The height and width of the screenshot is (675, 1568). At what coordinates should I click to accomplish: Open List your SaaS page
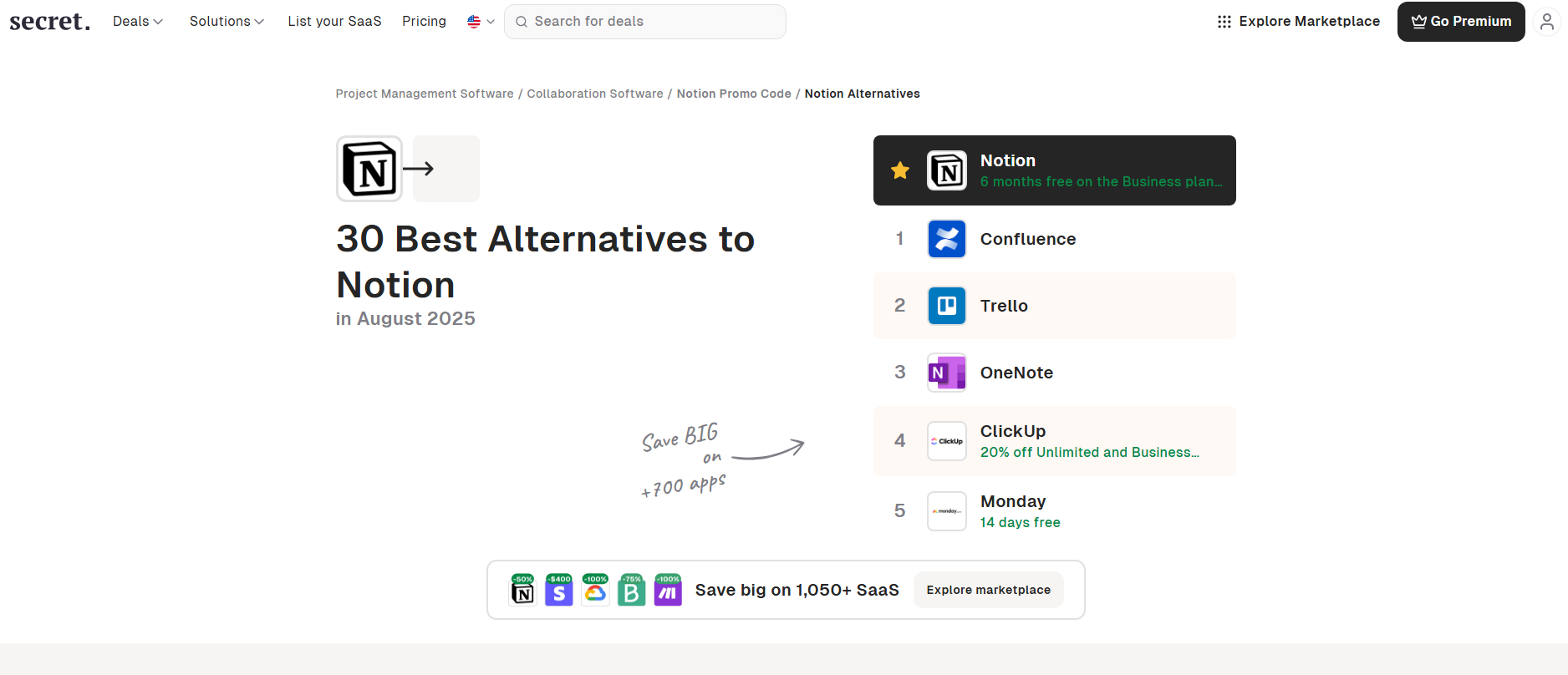334,21
